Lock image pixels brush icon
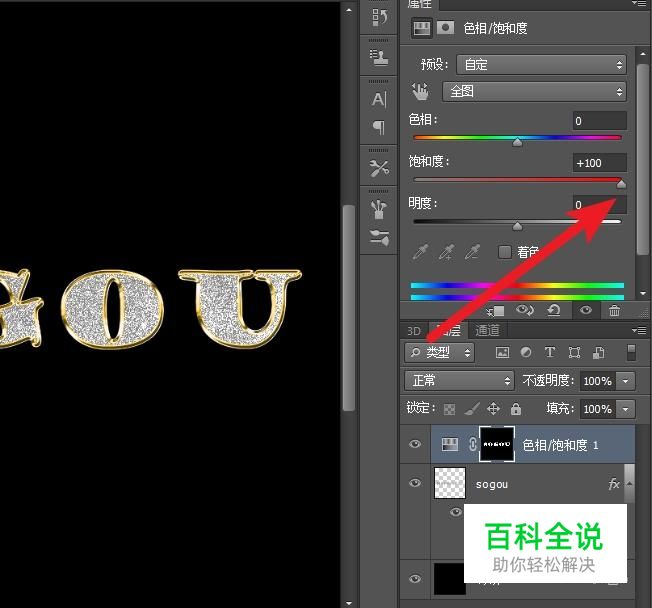Viewport: 652px width, 608px height. [x=472, y=409]
